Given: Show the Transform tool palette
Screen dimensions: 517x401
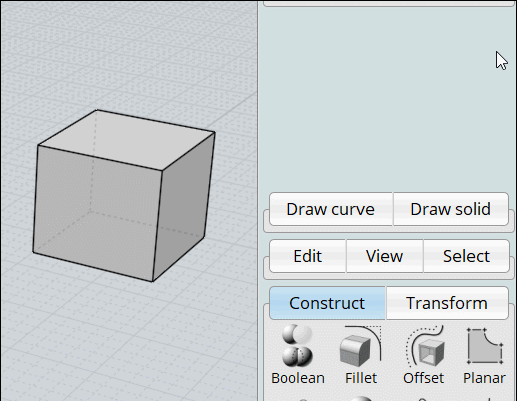Looking at the screenshot, I should coord(447,303).
